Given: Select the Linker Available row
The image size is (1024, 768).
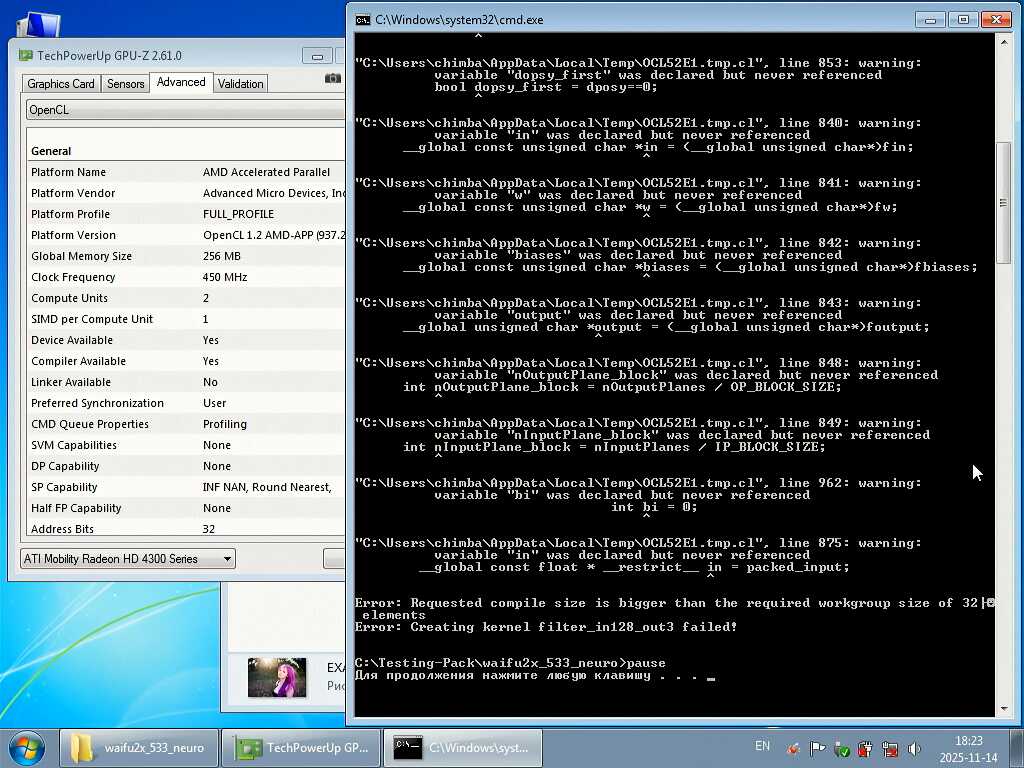Looking at the screenshot, I should (187, 382).
